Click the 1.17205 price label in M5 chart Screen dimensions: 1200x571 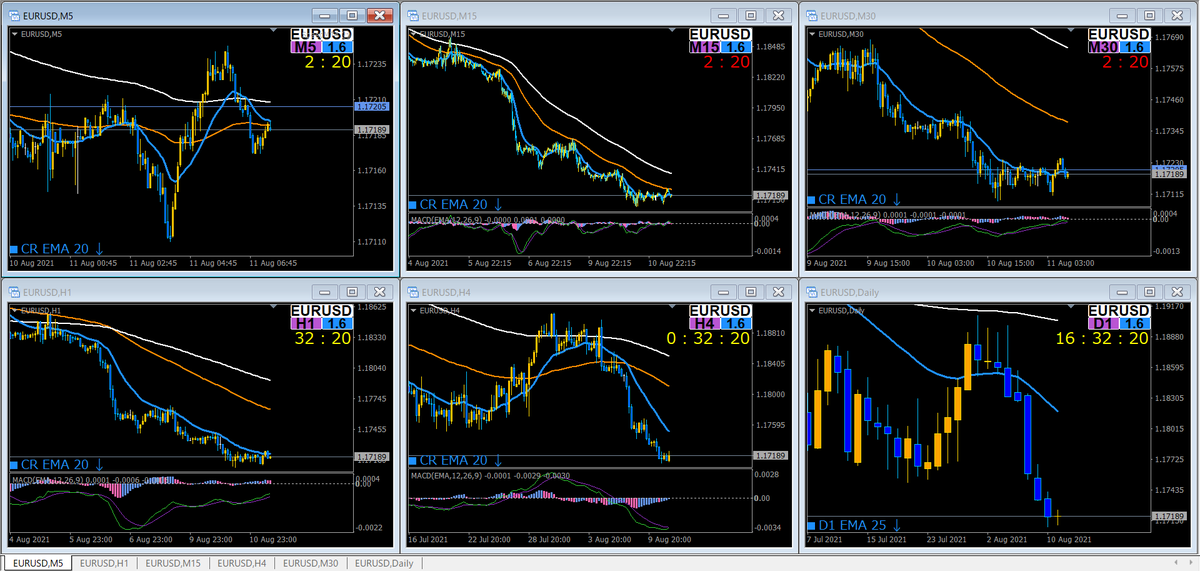(373, 106)
